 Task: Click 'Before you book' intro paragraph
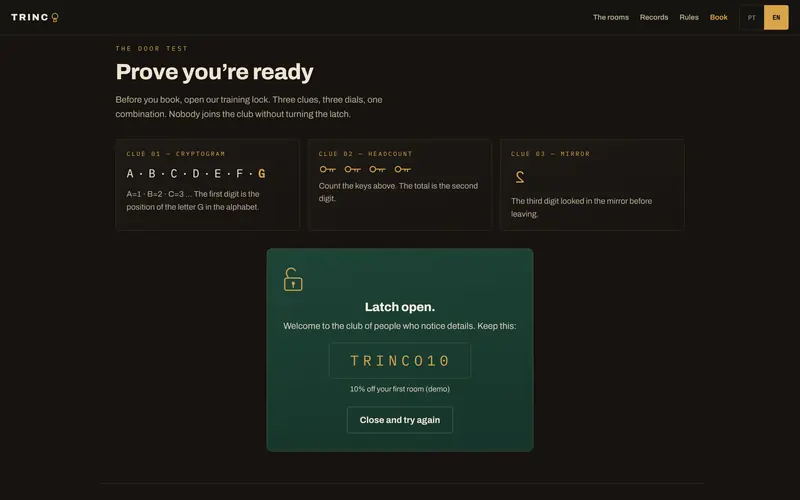pyautogui.click(x=248, y=107)
